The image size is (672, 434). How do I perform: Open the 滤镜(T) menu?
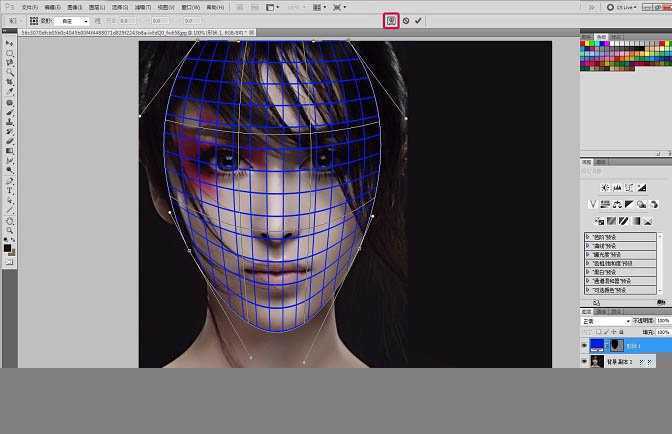point(143,7)
